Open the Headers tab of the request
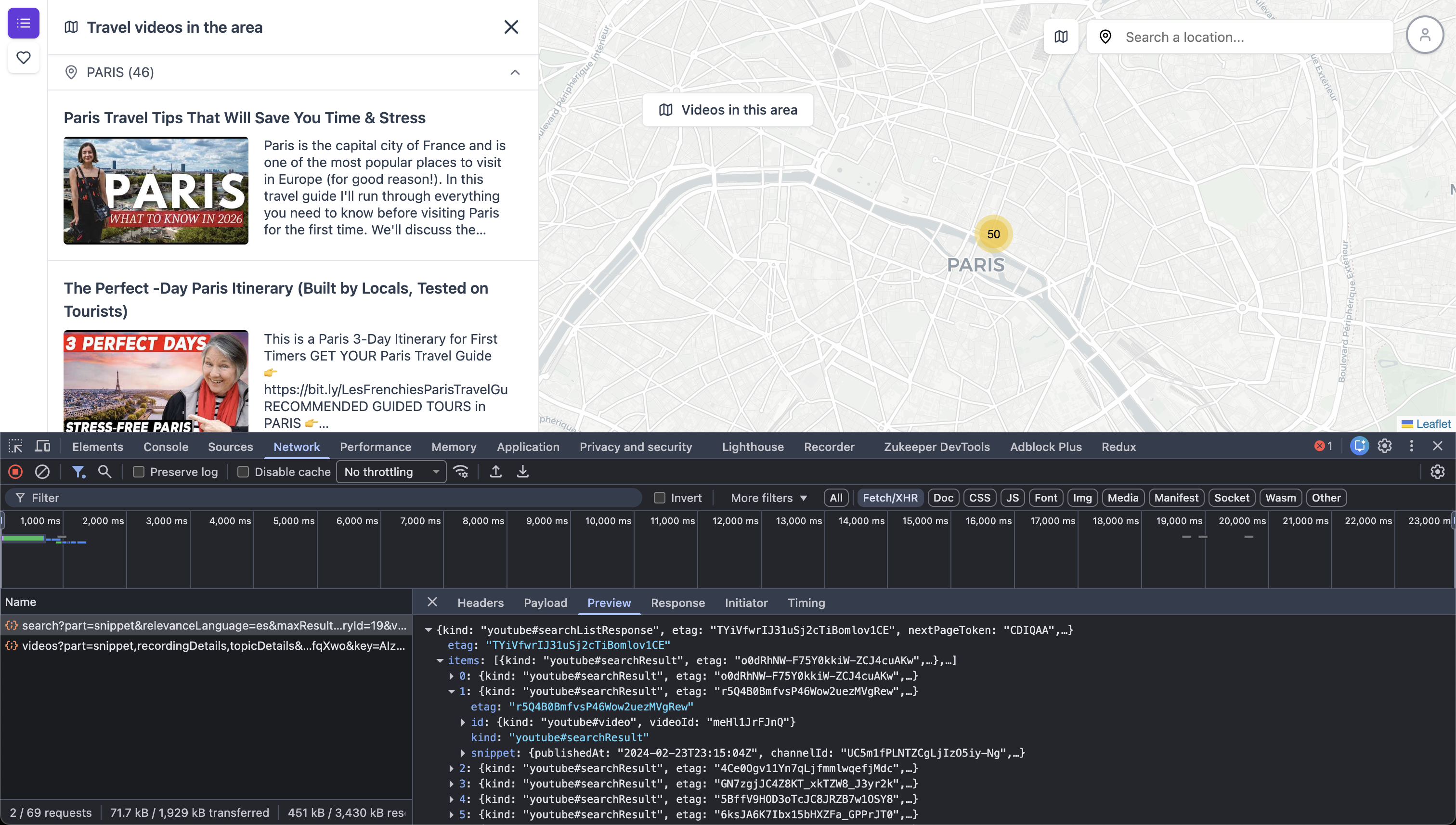Viewport: 1456px width, 825px height. 480,602
